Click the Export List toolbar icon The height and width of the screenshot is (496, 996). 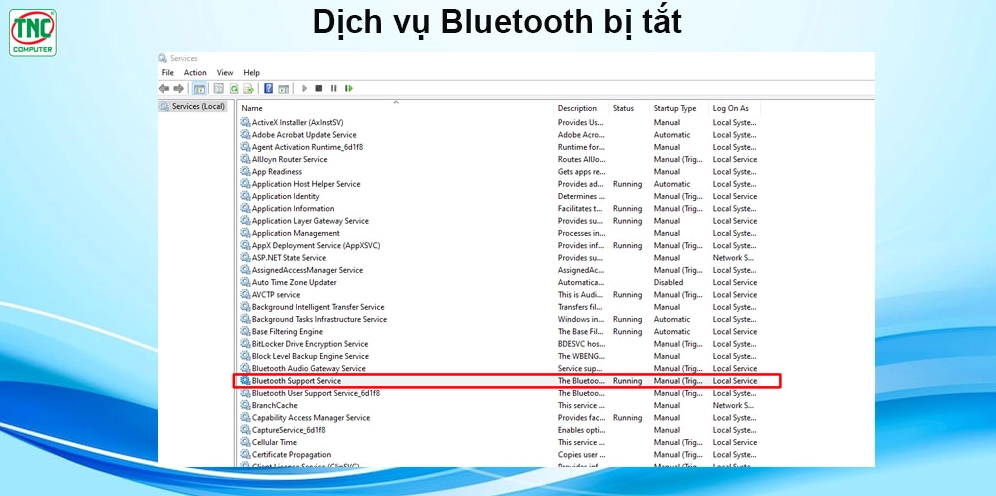coord(248,89)
